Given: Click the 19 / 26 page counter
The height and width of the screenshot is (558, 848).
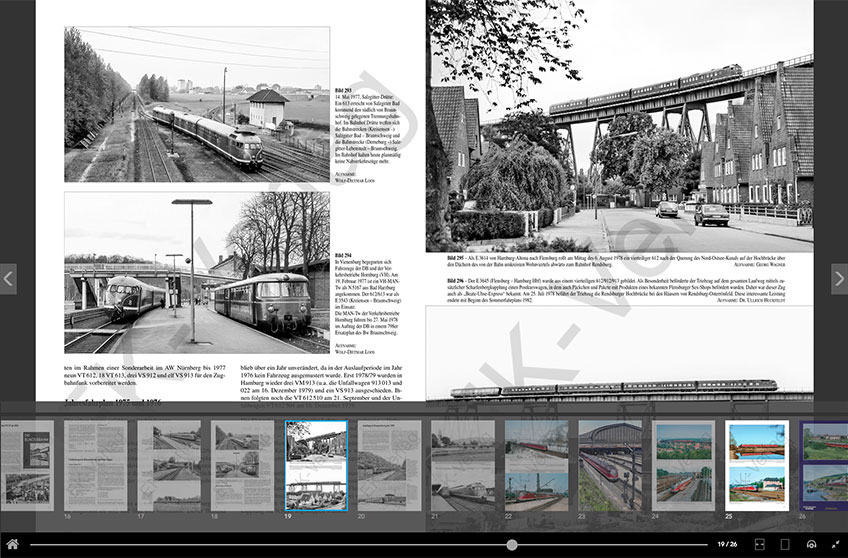Looking at the screenshot, I should [727, 544].
